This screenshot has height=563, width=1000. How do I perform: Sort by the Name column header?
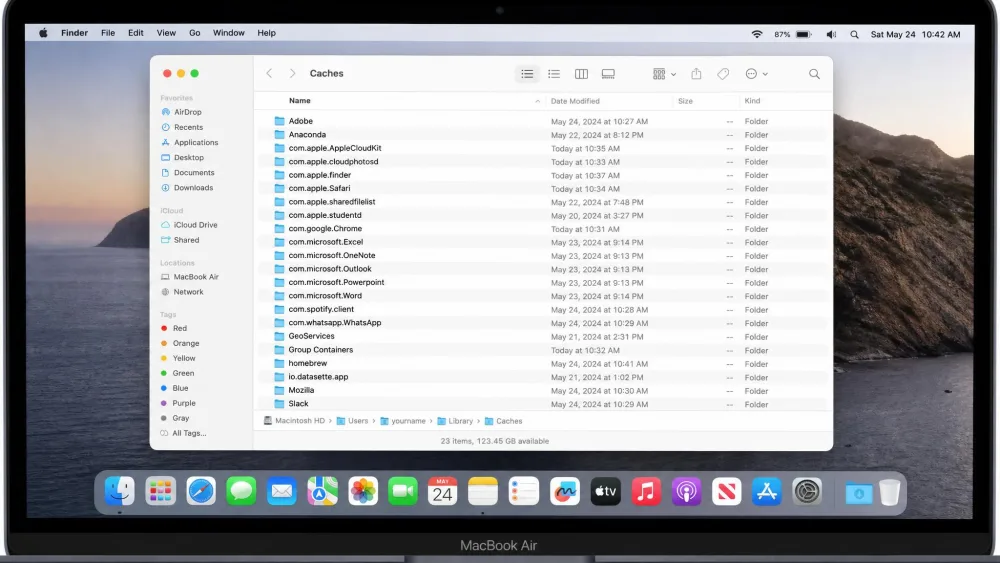click(300, 101)
